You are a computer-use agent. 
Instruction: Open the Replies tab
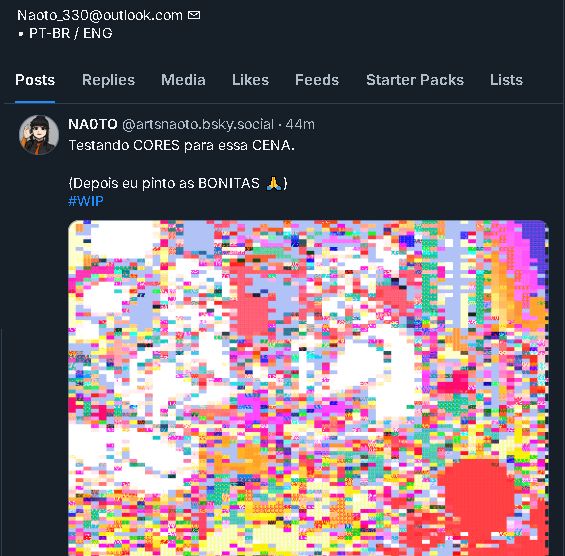coord(108,80)
